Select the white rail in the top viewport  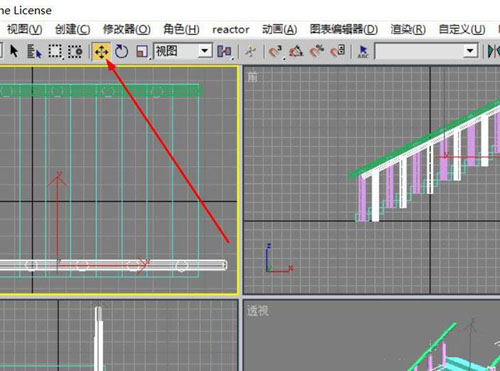point(113,265)
